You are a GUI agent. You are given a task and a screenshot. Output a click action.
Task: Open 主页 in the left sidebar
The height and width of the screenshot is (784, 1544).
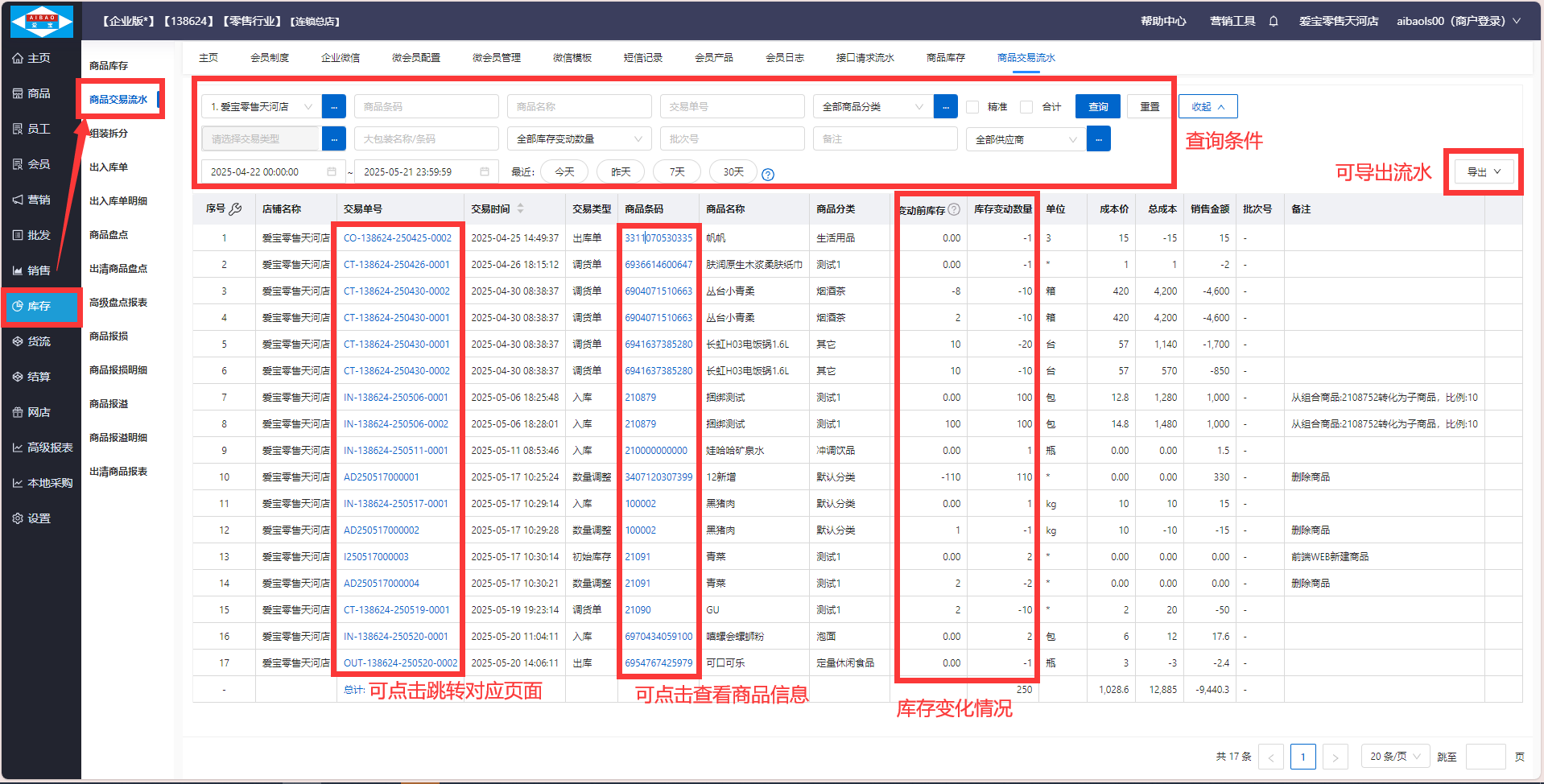(x=32, y=58)
